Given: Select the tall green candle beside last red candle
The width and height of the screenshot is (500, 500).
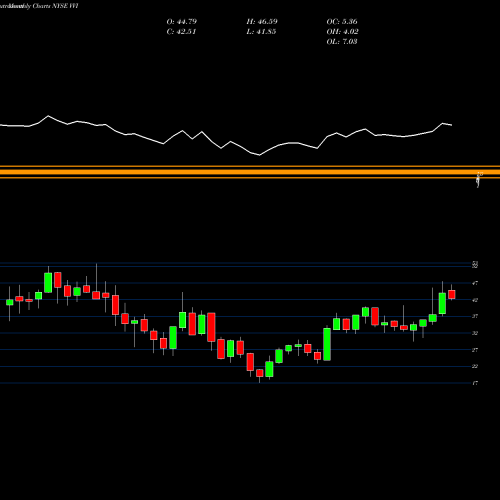Looking at the screenshot, I should coord(442,303).
